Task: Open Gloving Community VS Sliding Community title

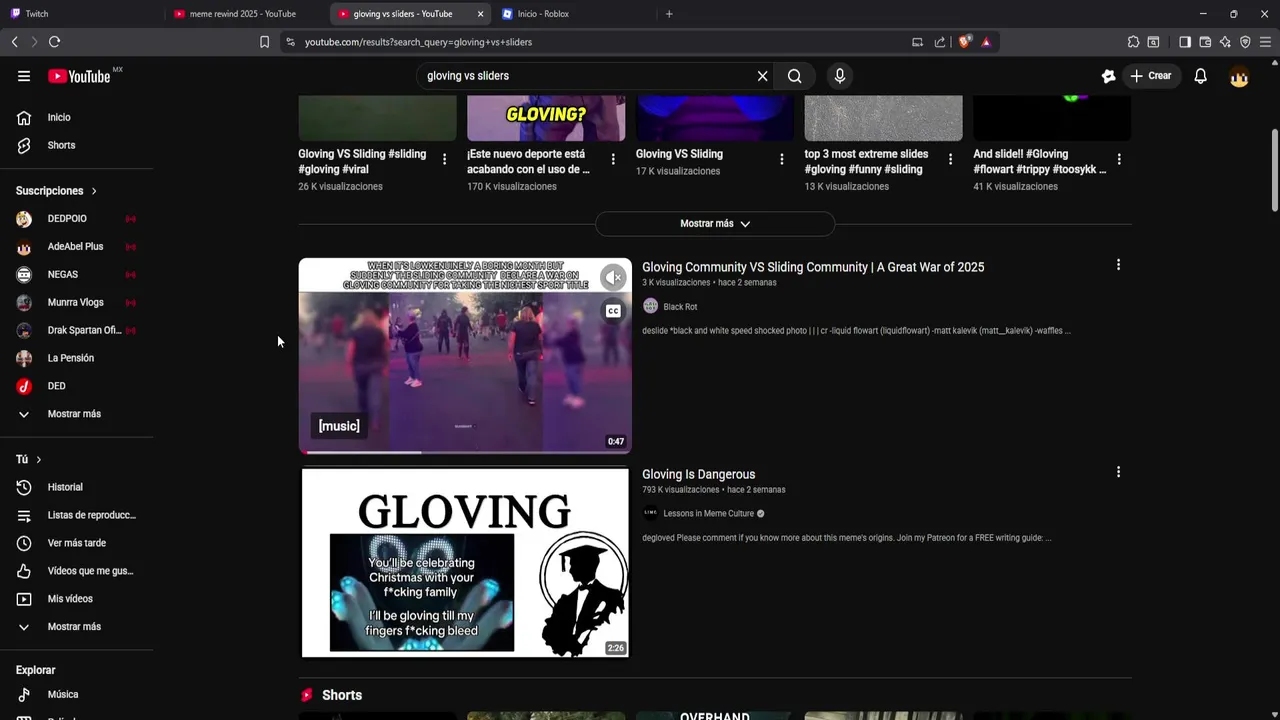Action: [x=813, y=267]
